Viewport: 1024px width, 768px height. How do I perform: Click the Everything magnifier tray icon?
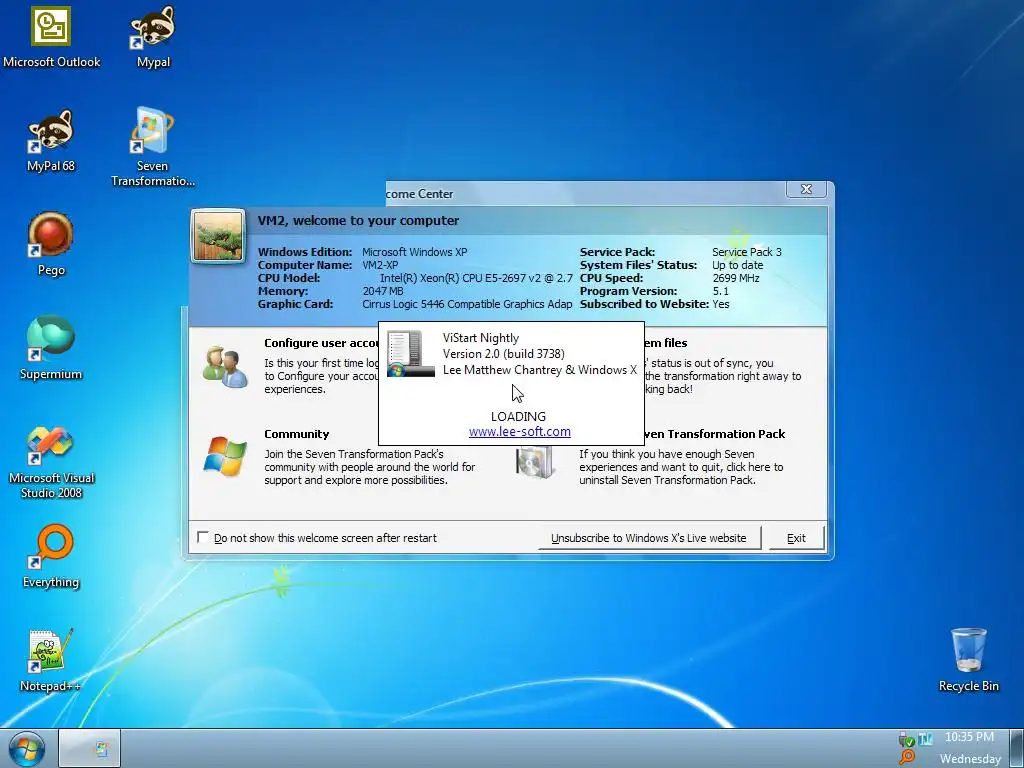(906, 758)
